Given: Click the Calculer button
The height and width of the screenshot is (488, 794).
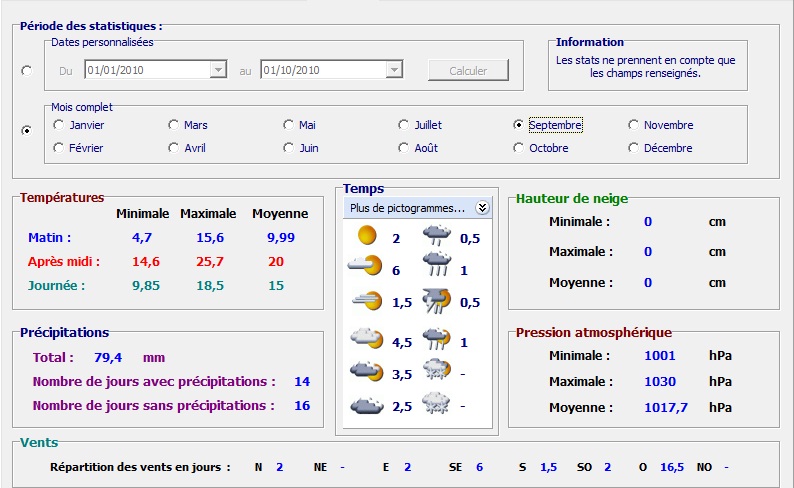Looking at the screenshot, I should (468, 70).
